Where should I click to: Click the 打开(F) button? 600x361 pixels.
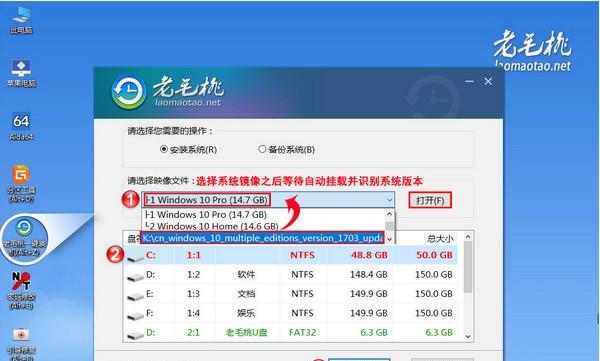click(430, 200)
